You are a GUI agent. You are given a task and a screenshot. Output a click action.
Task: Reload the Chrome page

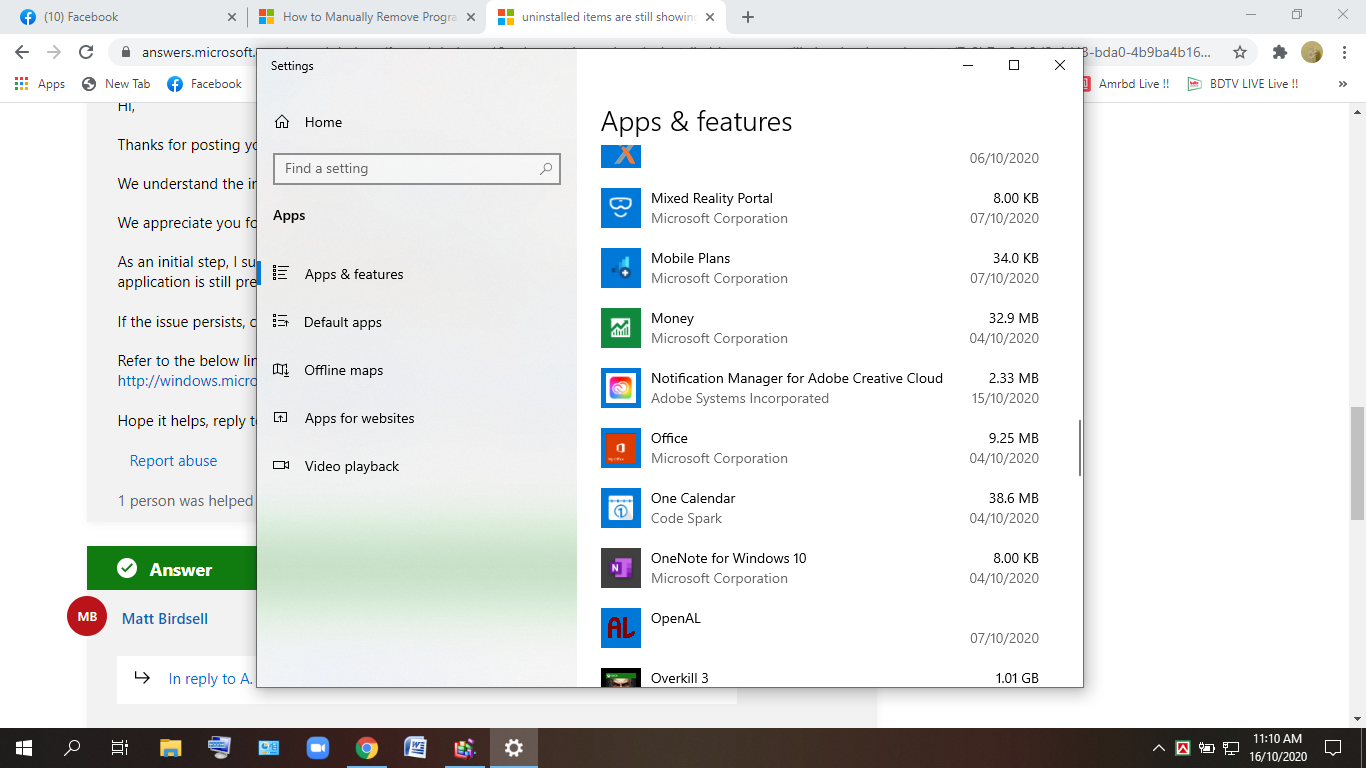pos(86,52)
